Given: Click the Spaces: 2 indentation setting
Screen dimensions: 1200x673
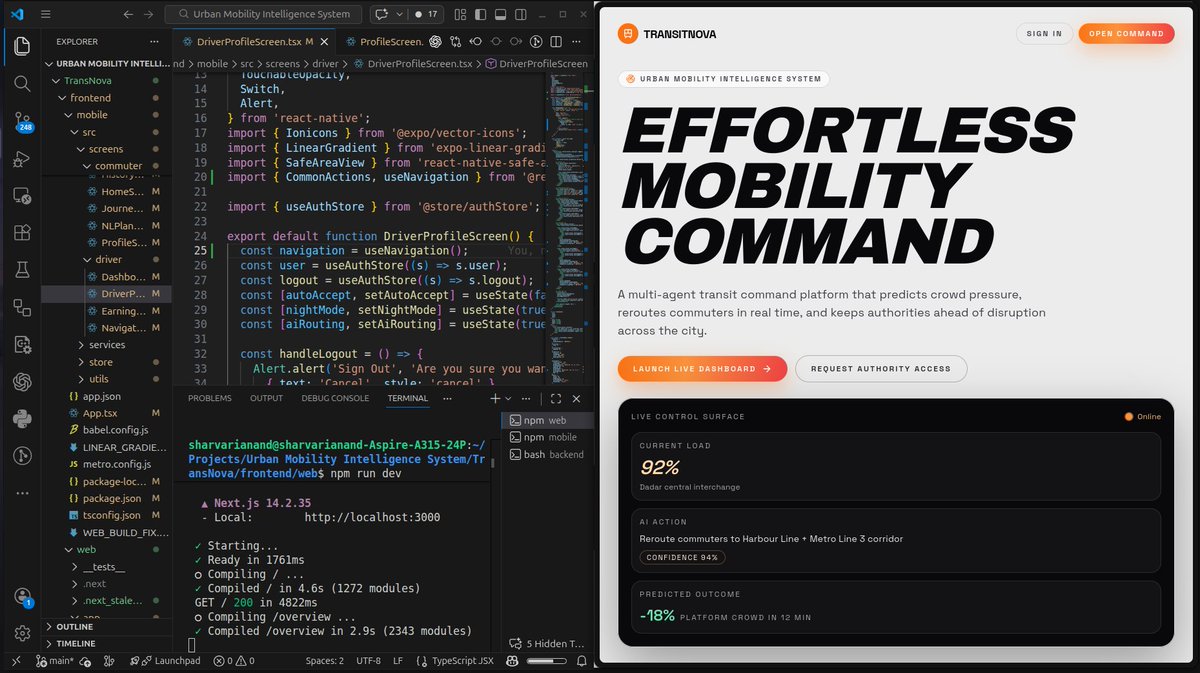Looking at the screenshot, I should [x=324, y=661].
